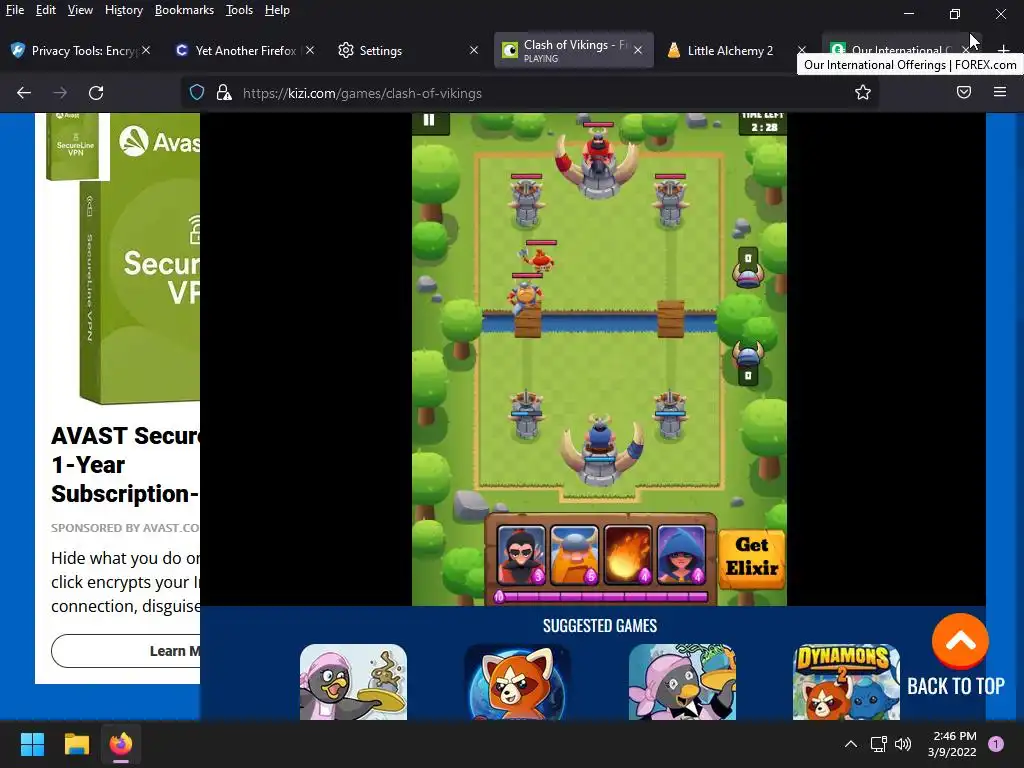Select the fireball spell card
Screen dimensions: 1024x768
click(628, 555)
